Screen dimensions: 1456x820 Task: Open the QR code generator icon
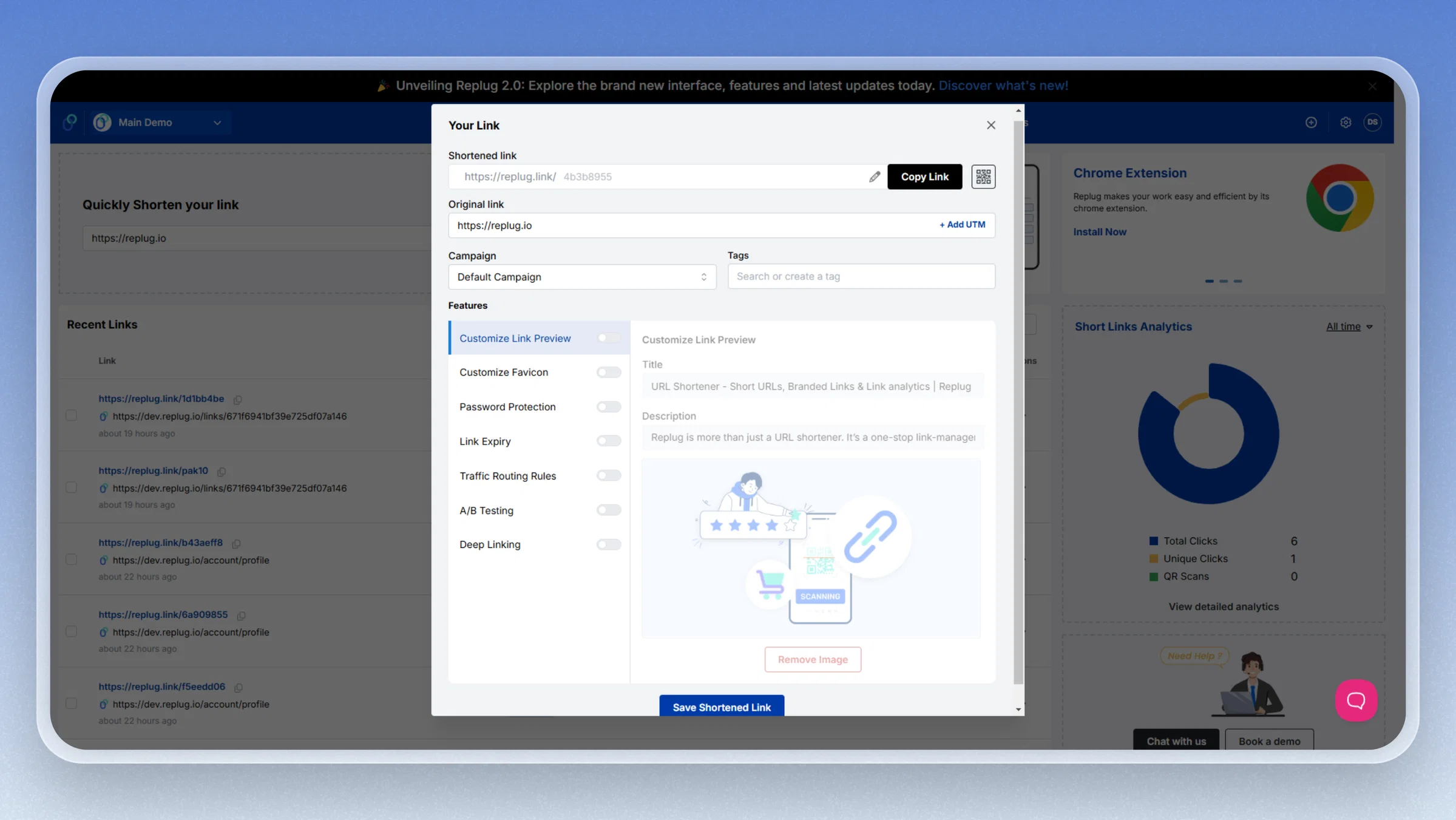[x=983, y=177]
